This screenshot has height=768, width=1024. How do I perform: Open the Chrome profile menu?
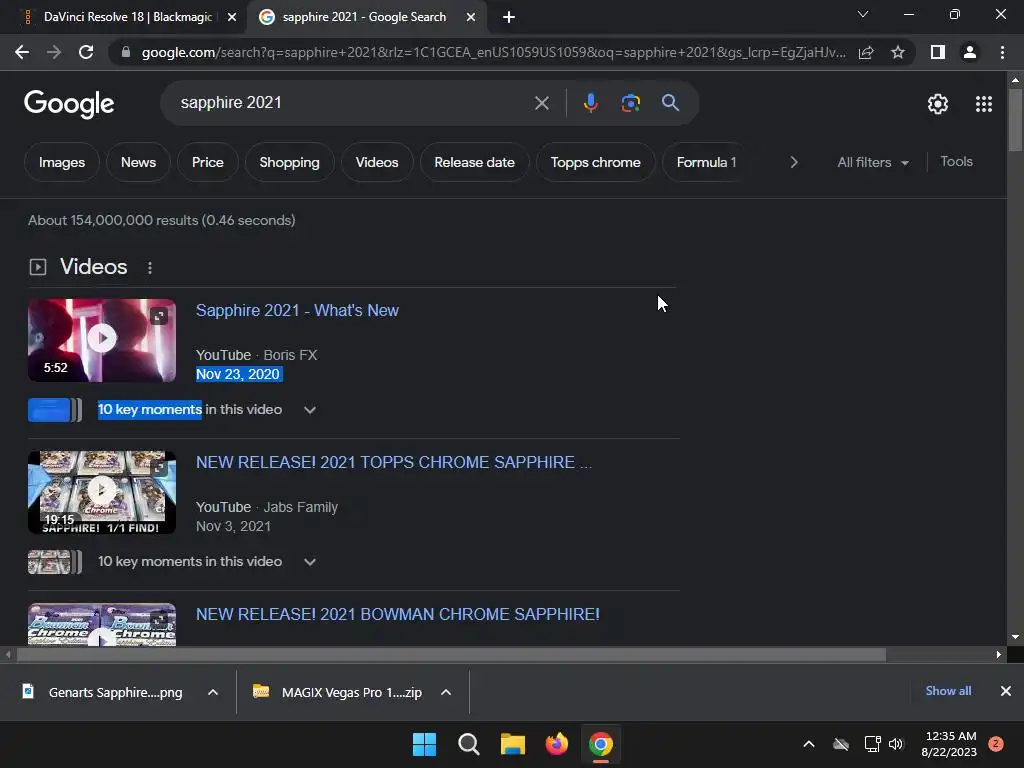click(x=970, y=52)
